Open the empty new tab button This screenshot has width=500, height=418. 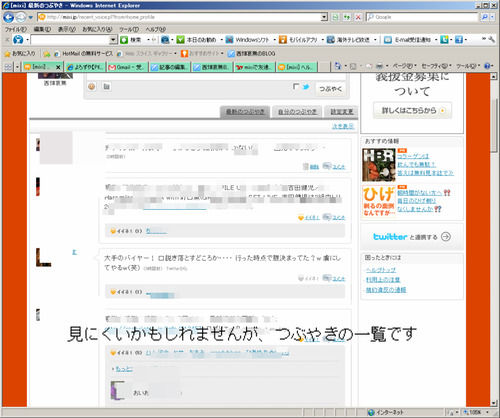tap(324, 67)
